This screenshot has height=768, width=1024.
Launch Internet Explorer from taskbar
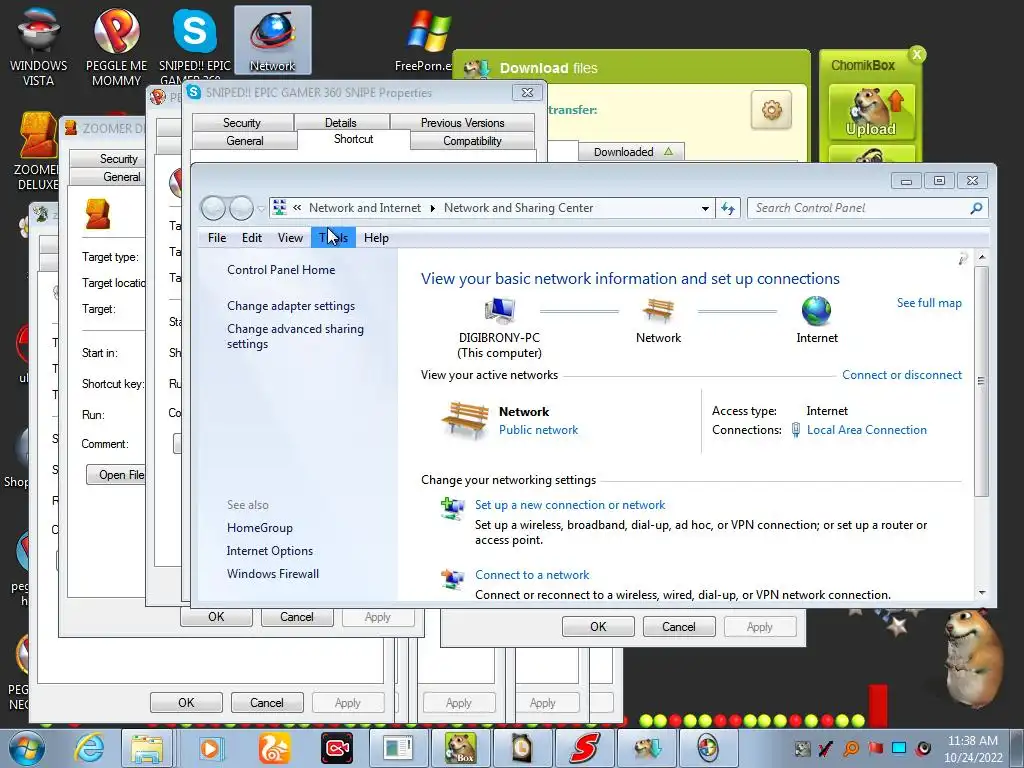point(89,748)
